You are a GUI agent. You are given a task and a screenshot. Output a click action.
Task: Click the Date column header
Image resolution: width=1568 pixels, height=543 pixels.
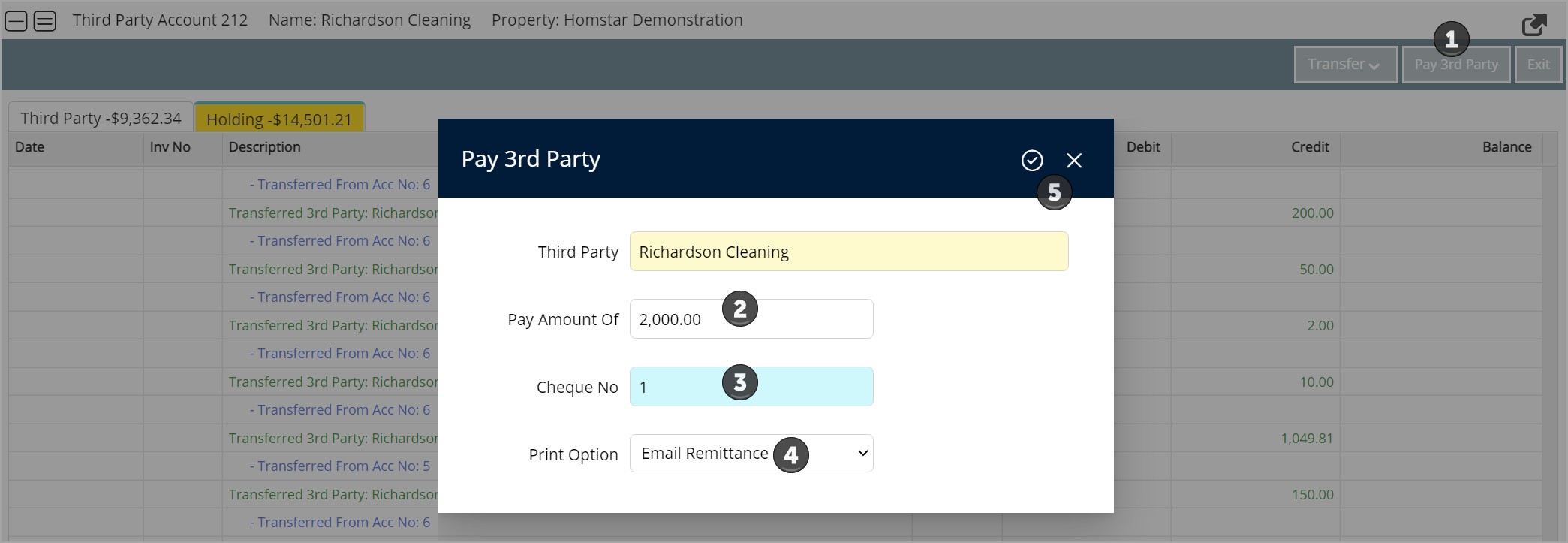tap(30, 147)
